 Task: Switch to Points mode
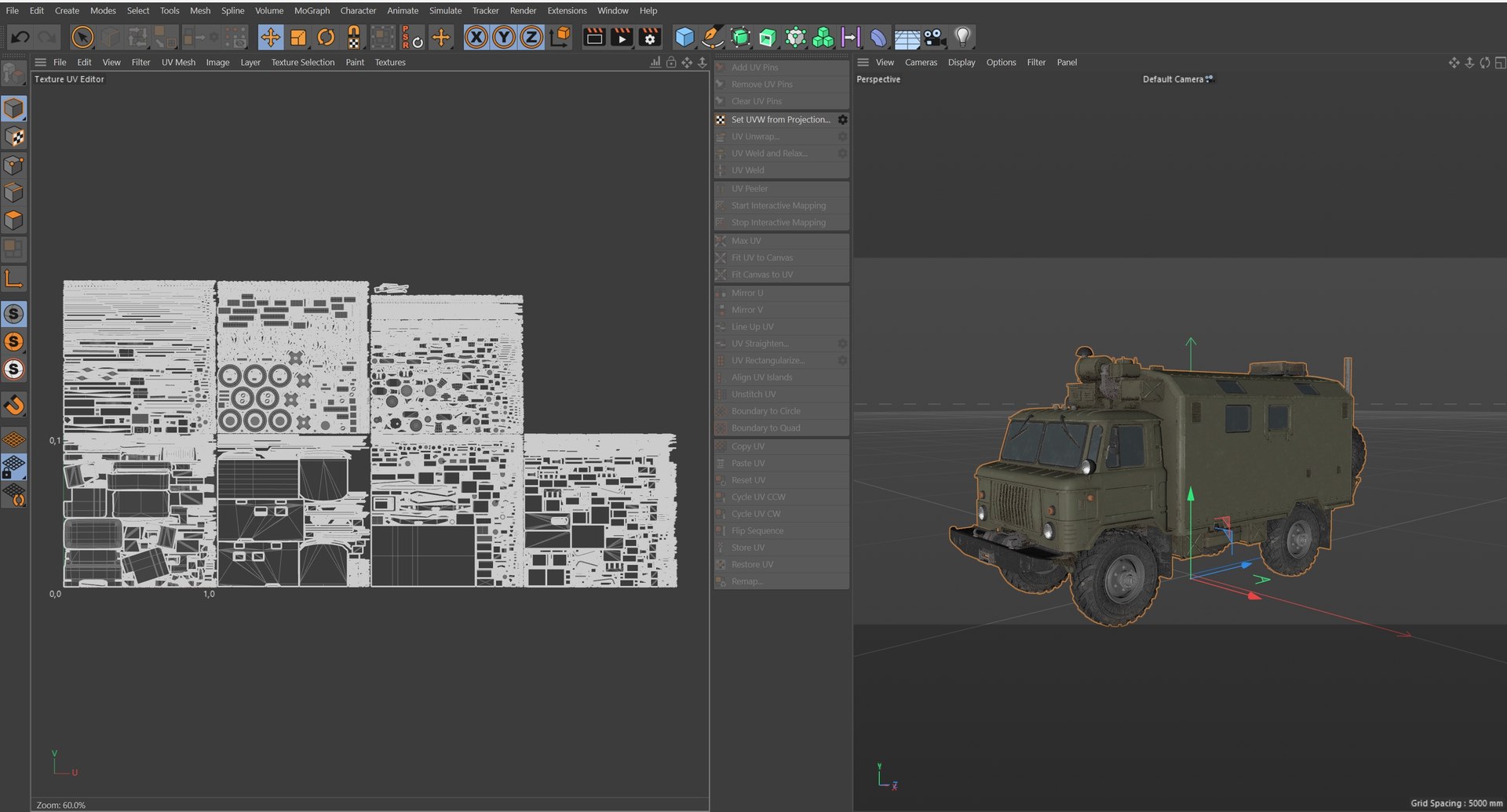(x=14, y=165)
